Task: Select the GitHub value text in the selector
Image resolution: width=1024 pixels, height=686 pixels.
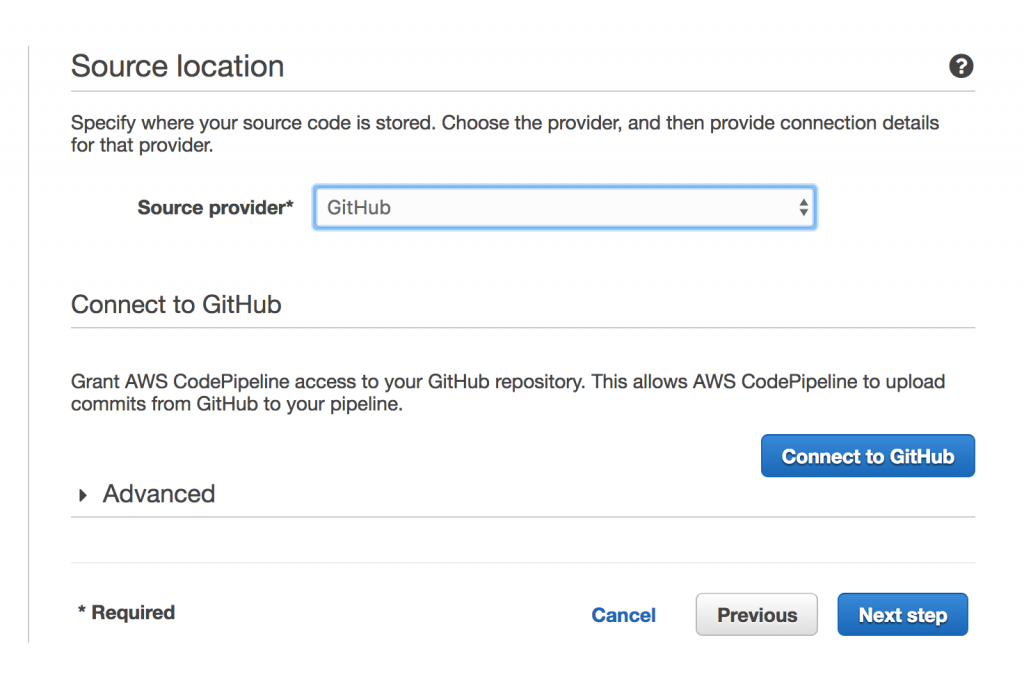Action: (359, 208)
